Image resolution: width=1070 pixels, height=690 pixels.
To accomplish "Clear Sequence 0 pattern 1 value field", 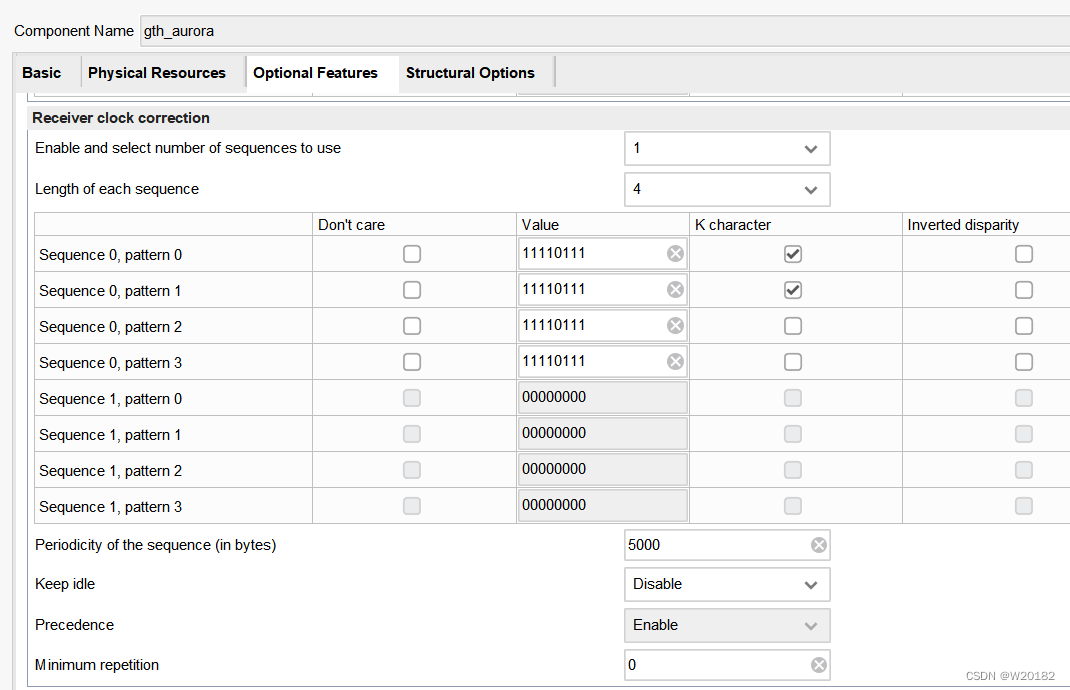I will (x=675, y=290).
